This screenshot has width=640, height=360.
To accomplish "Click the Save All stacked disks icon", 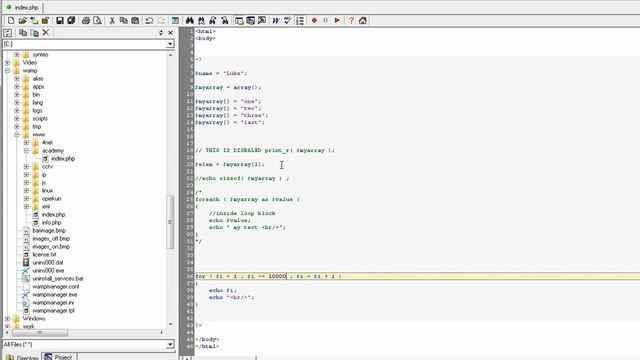I will (71, 20).
